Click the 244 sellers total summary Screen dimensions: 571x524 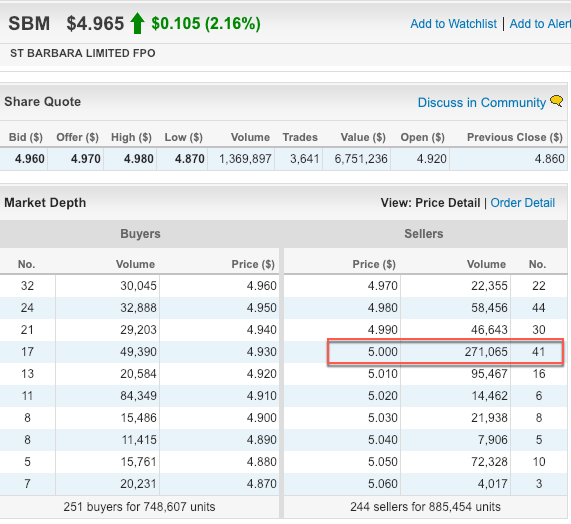pos(425,507)
